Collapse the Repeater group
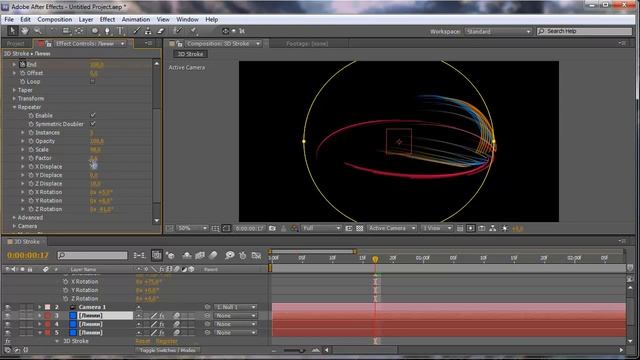640x360 pixels. (x=14, y=107)
